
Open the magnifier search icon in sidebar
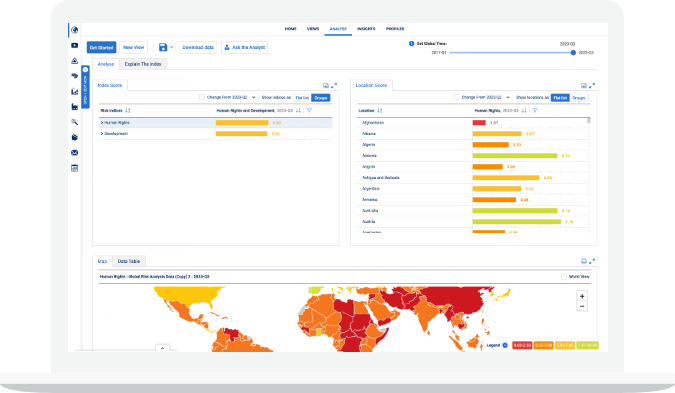(x=74, y=122)
